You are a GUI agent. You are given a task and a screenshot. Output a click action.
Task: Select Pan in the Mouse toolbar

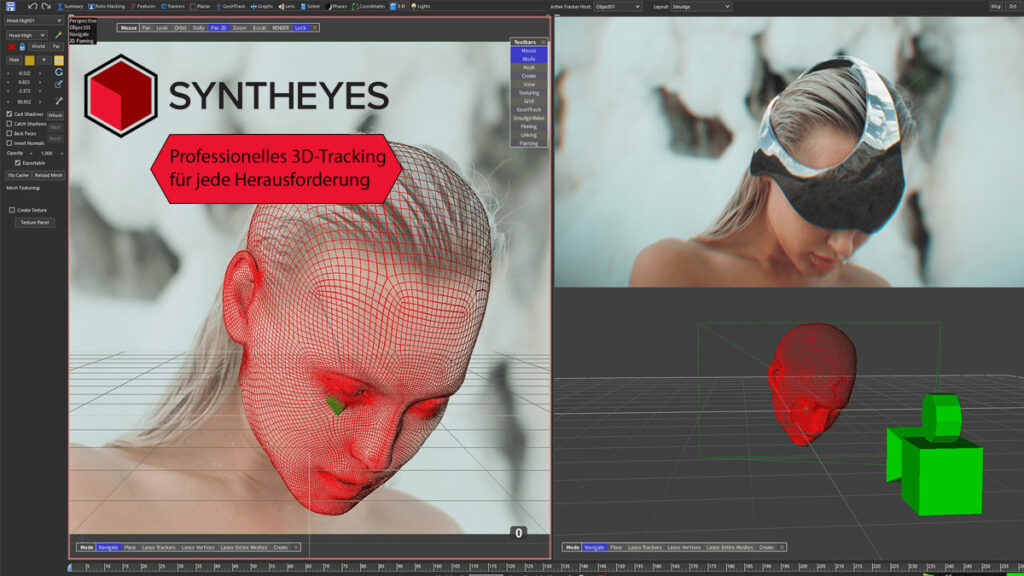pyautogui.click(x=146, y=28)
